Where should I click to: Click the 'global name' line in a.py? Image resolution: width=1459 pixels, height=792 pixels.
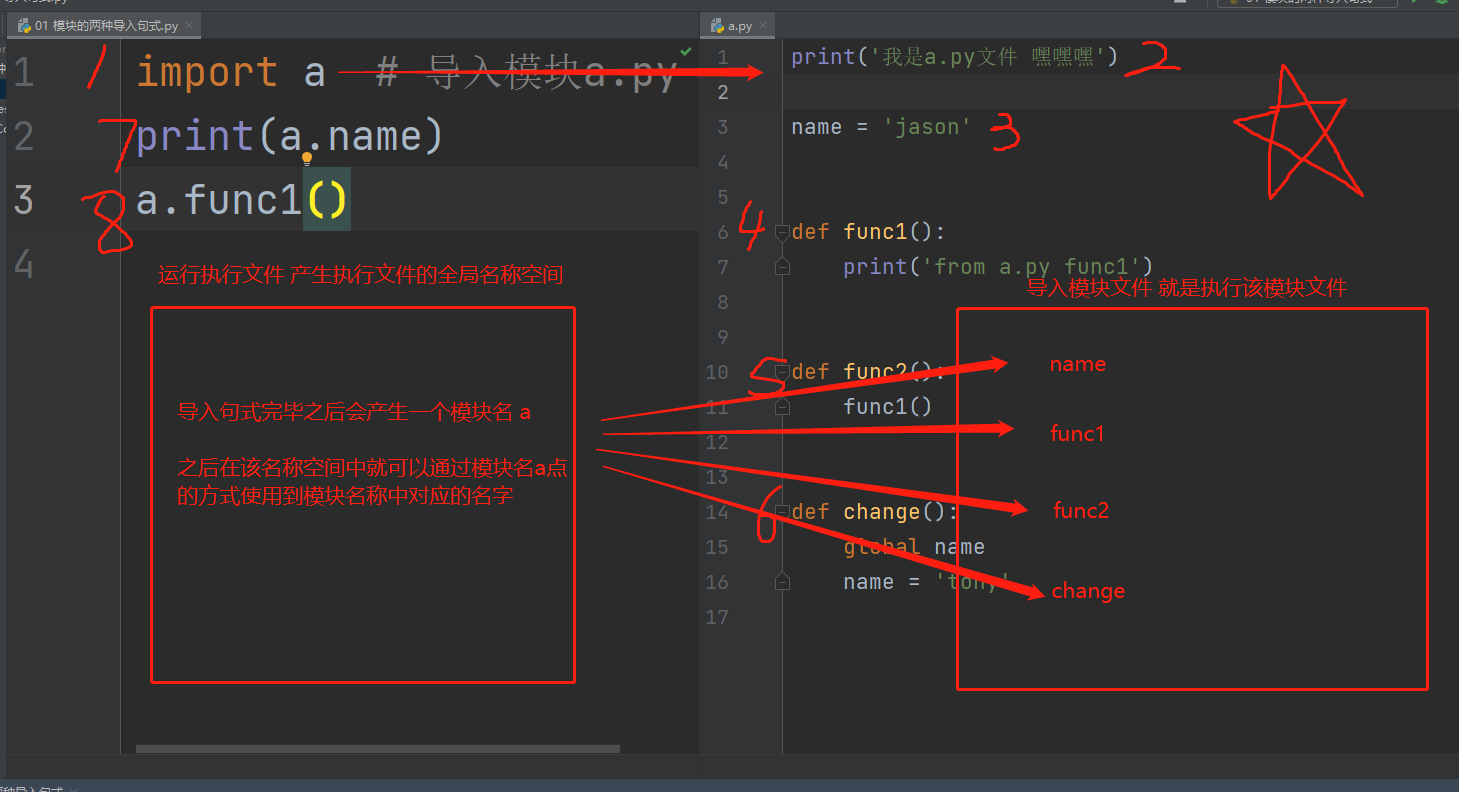[914, 547]
